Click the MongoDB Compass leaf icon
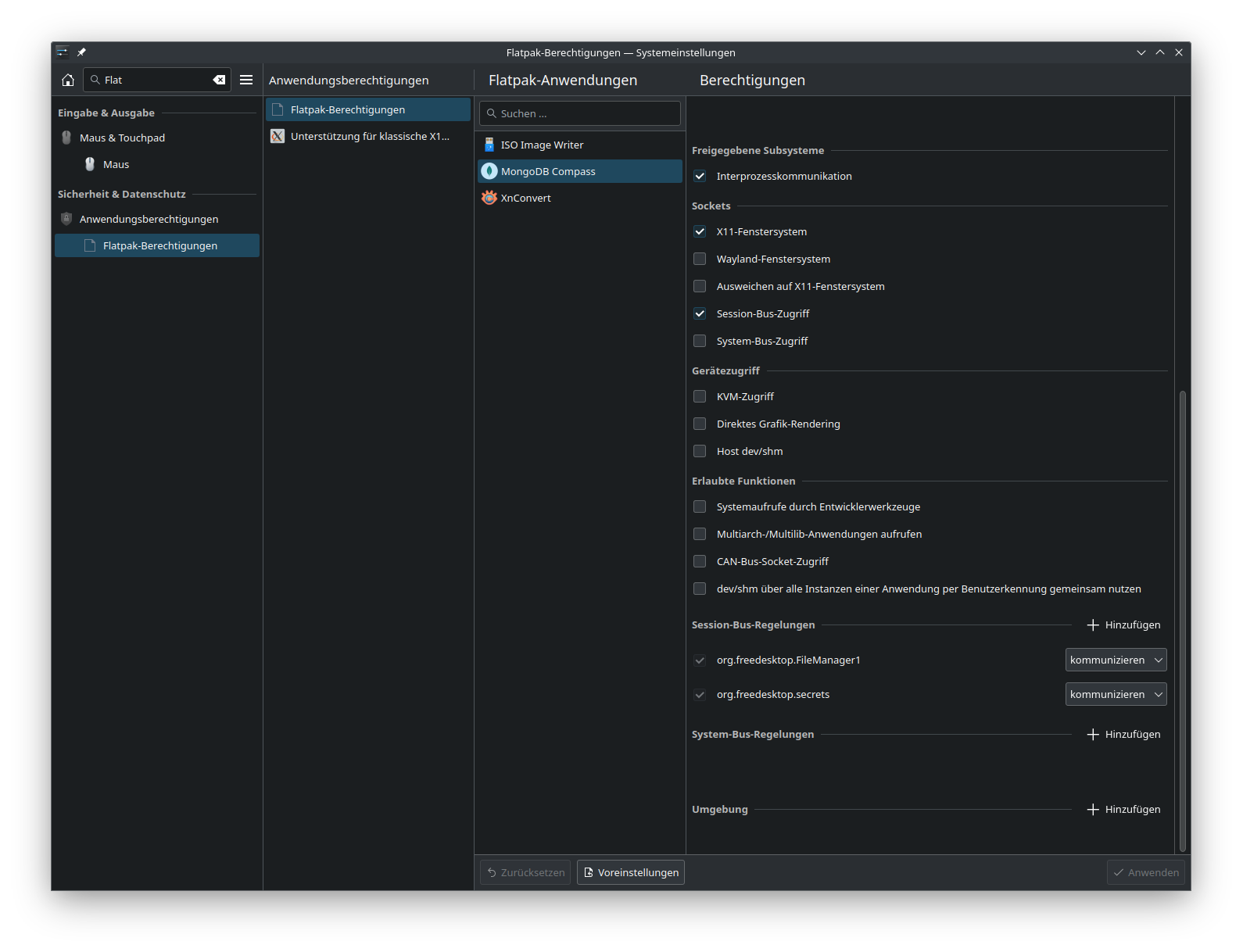 tap(489, 171)
